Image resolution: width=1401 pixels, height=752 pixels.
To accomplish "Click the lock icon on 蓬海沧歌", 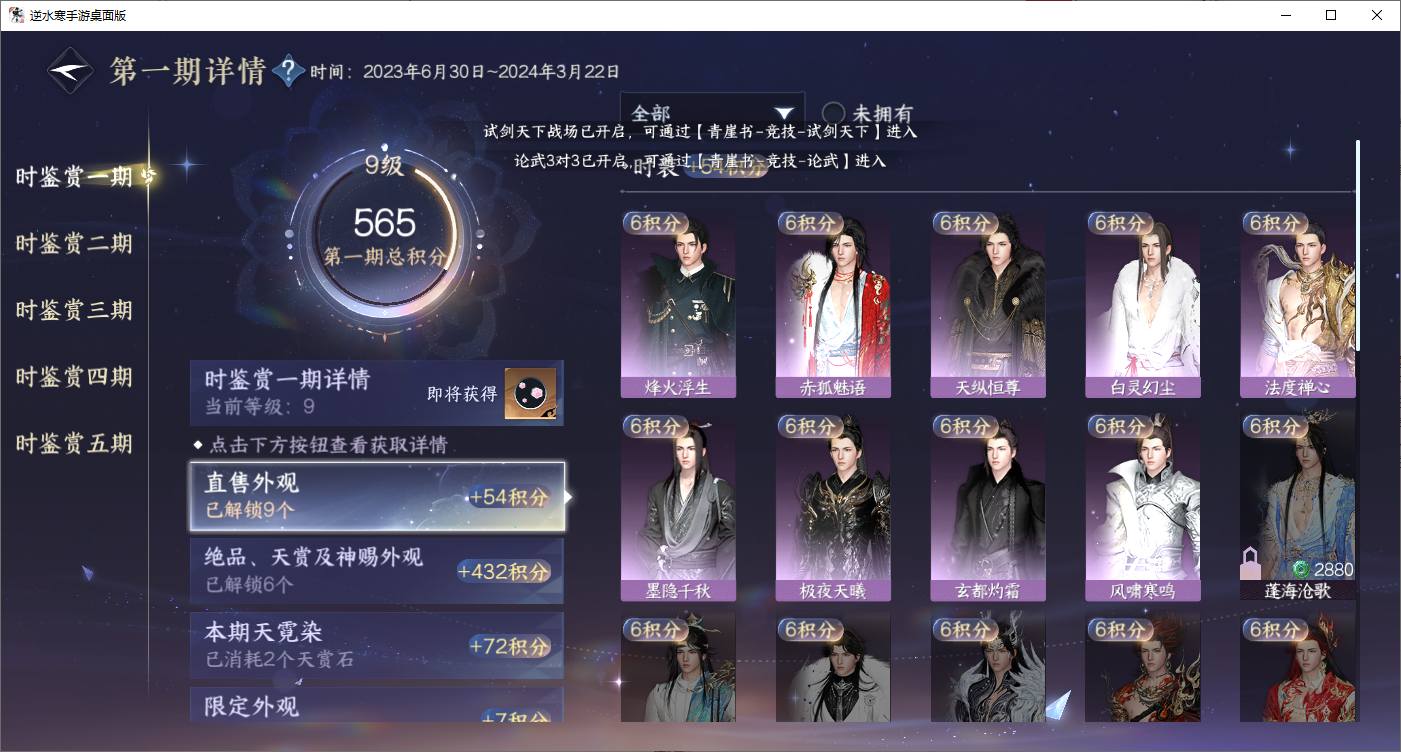I will coord(1250,564).
